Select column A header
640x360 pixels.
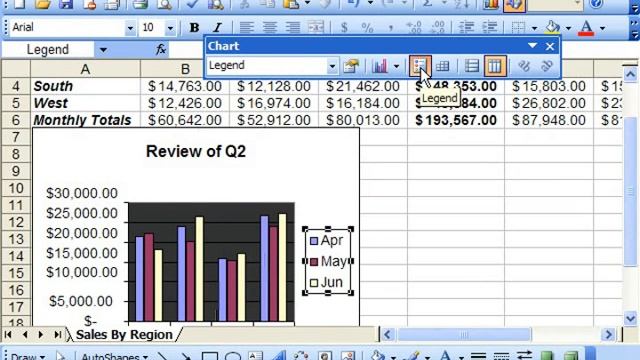(85, 69)
